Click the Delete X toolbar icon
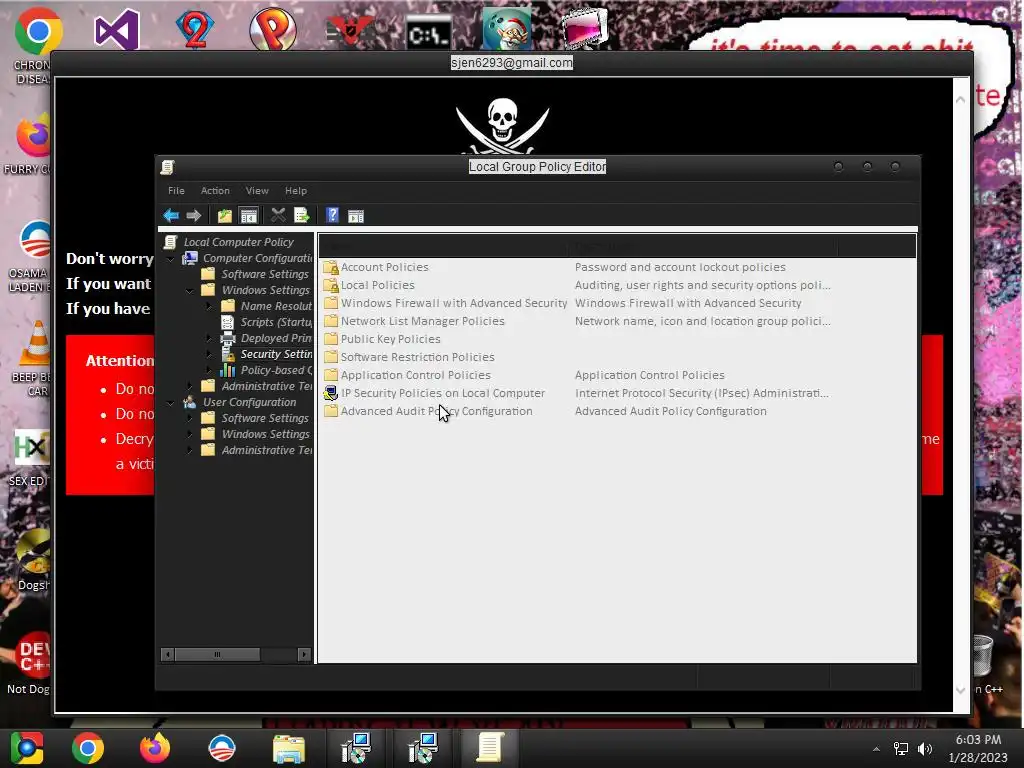 278,215
